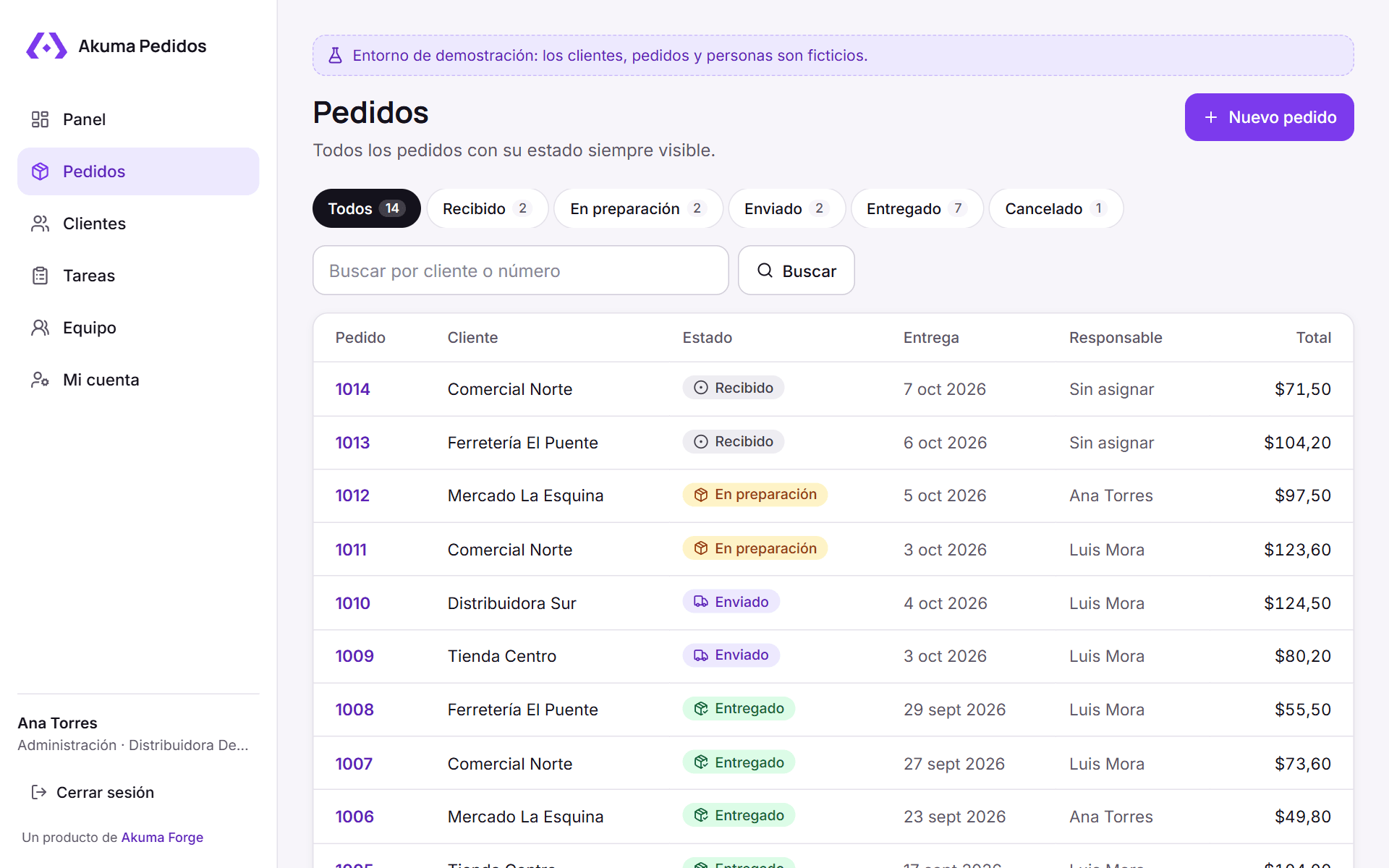Open the Panel sidebar item
The height and width of the screenshot is (868, 1389).
point(138,119)
